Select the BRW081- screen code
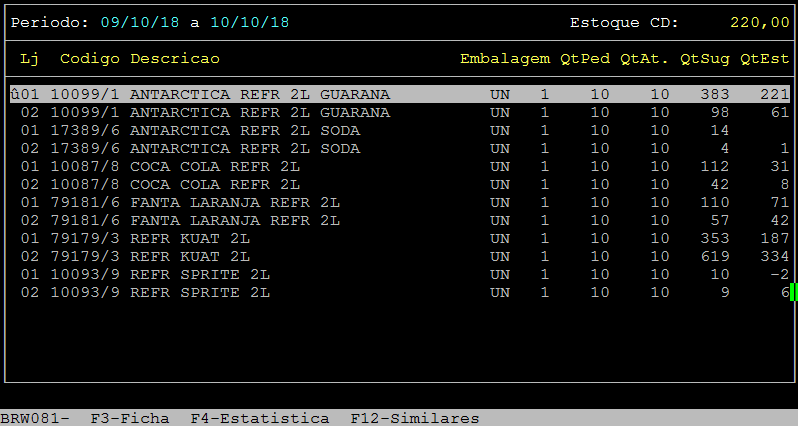 coord(35,418)
